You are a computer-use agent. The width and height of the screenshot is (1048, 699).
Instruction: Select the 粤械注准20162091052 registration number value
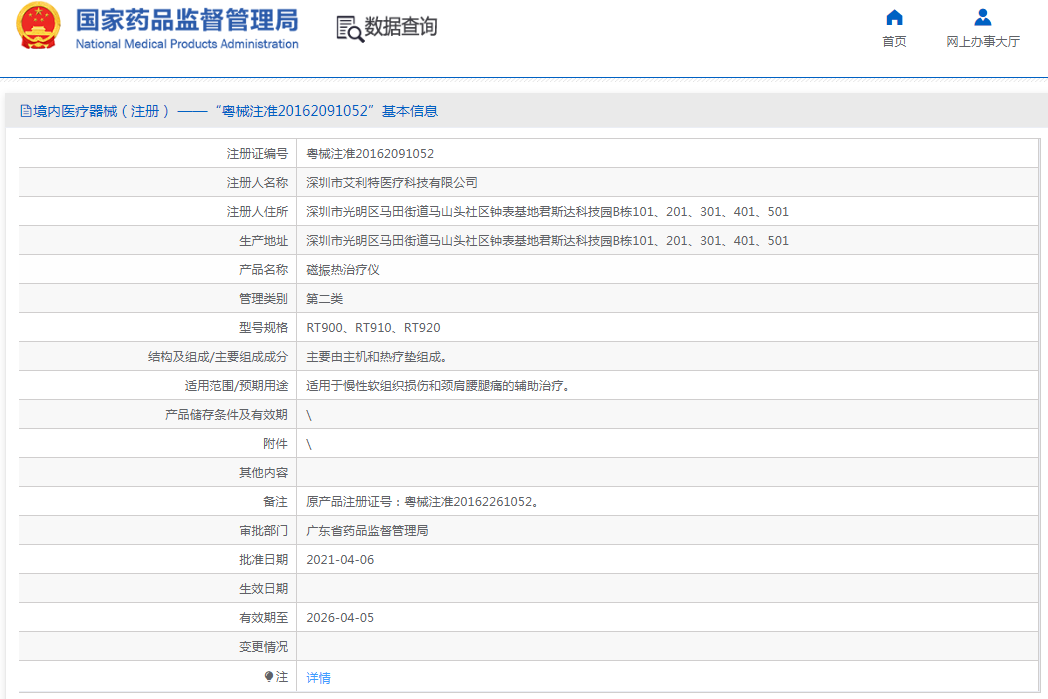pos(369,154)
